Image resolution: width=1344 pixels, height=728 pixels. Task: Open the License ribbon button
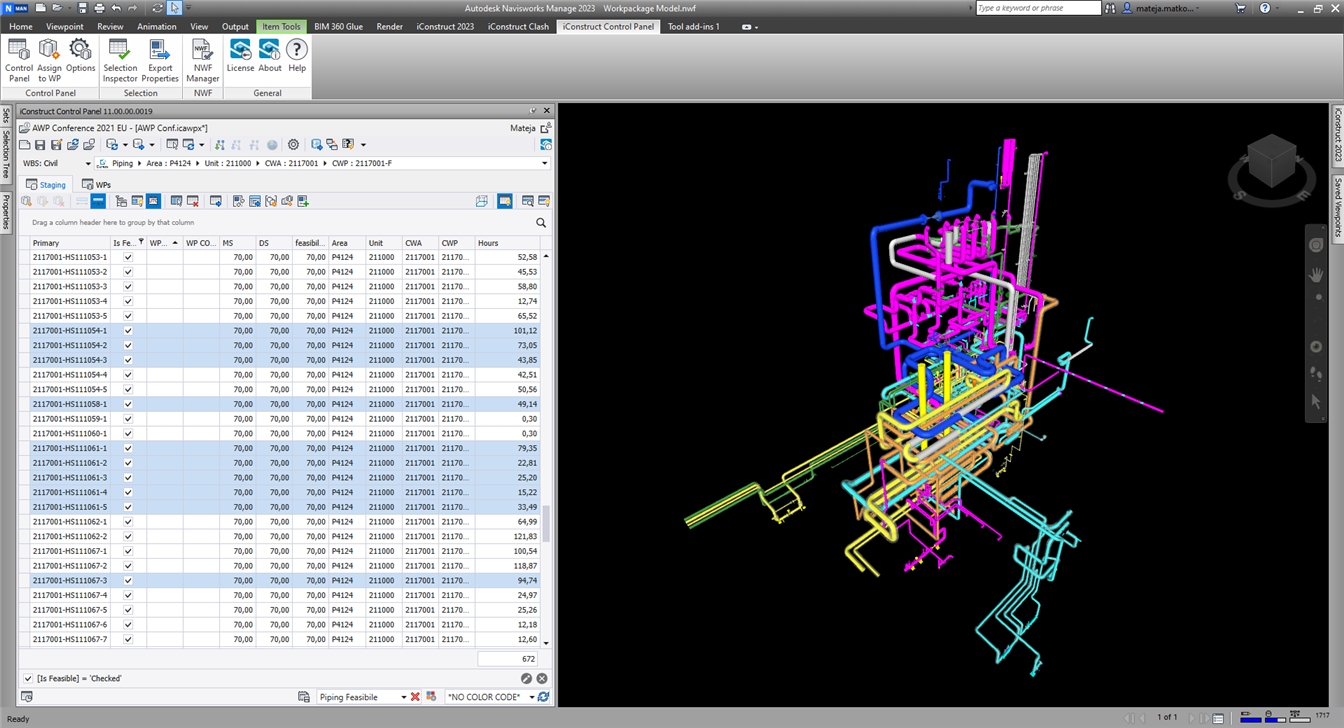point(240,55)
